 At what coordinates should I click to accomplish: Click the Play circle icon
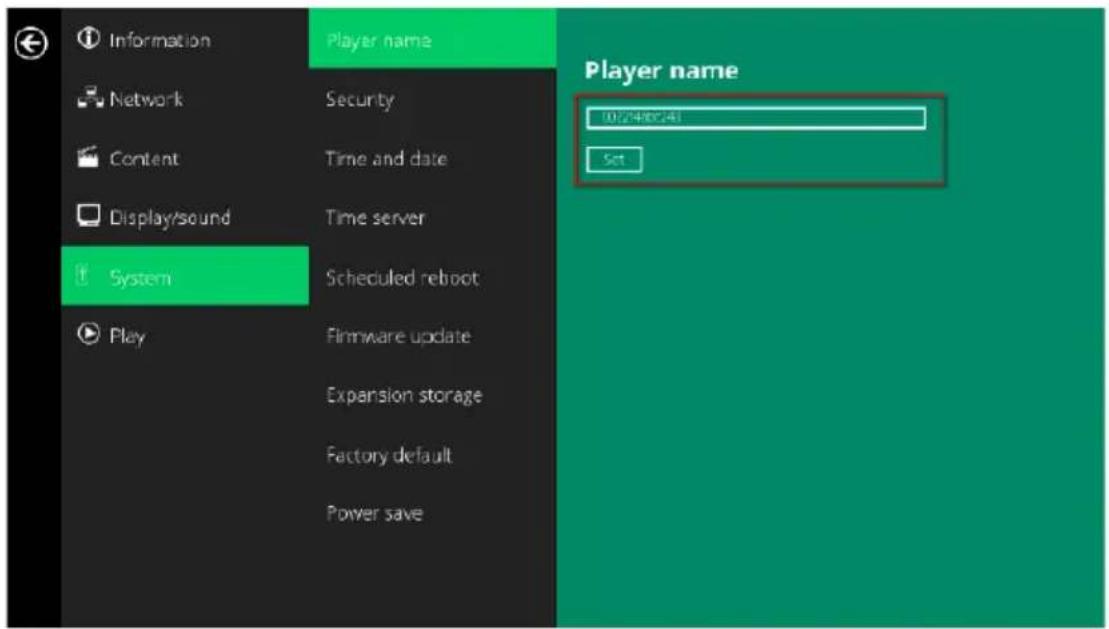88,333
